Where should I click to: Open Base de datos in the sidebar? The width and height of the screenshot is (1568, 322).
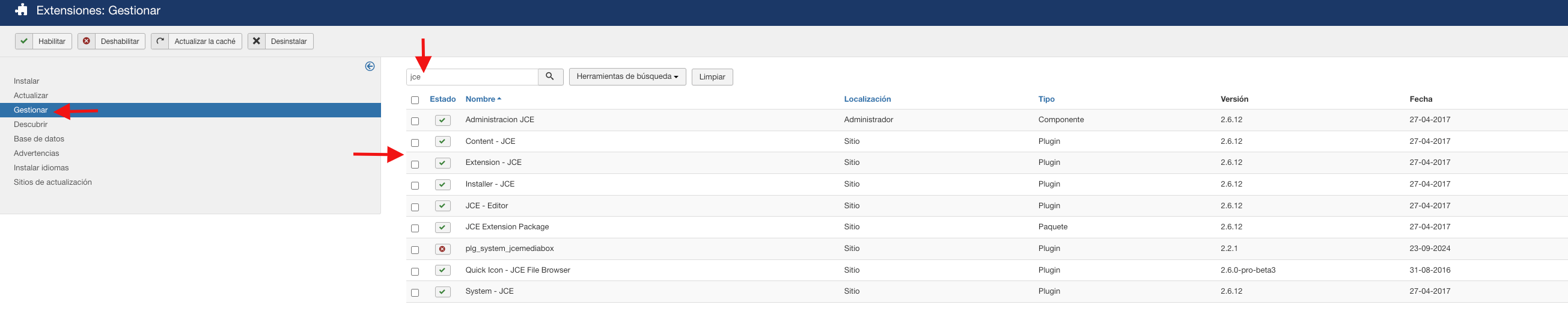tap(39, 138)
